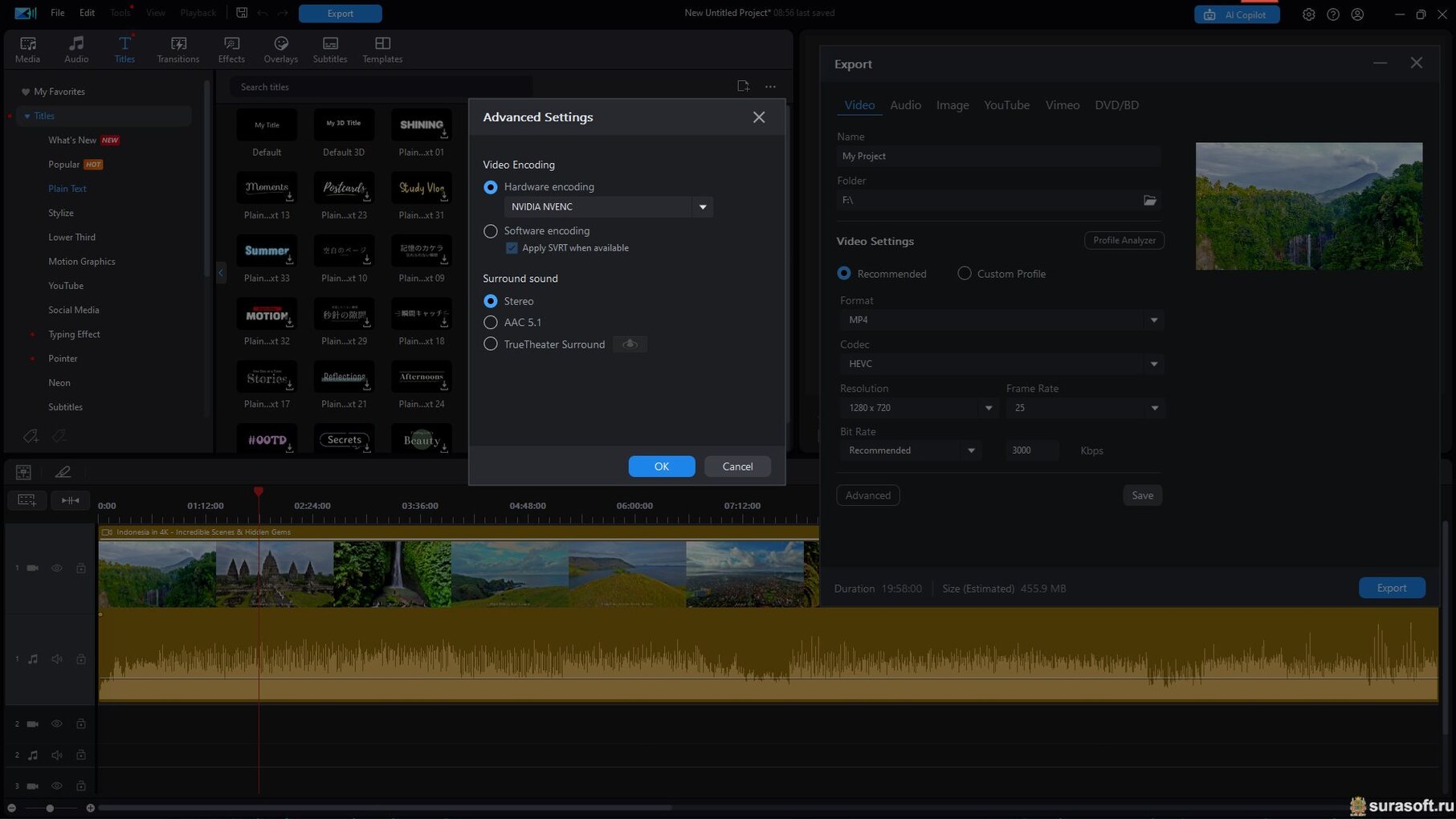Click the Search titles field
This screenshot has height=819, width=1456.
(381, 87)
